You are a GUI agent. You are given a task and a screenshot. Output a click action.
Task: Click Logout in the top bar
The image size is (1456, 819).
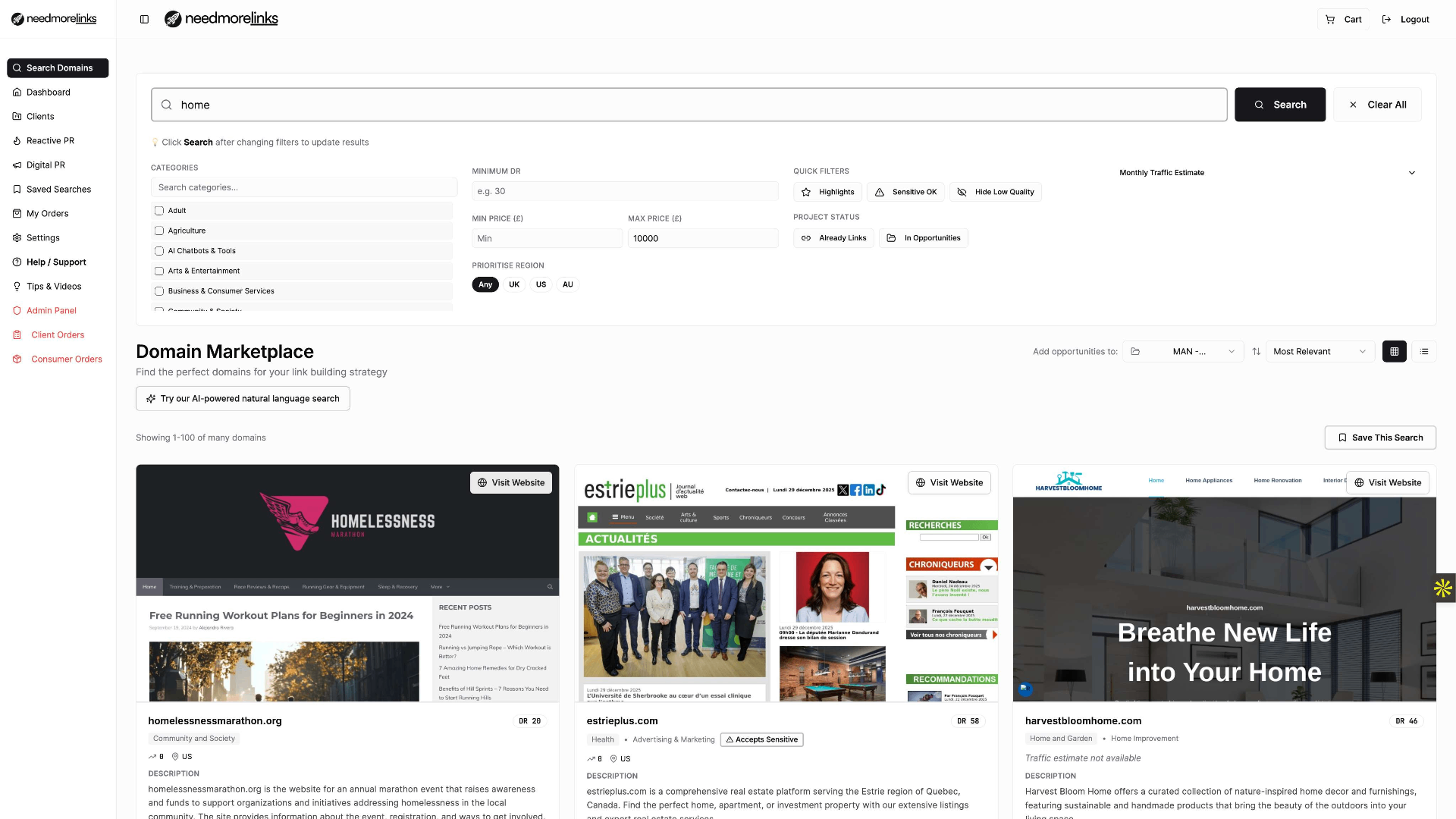point(1405,20)
